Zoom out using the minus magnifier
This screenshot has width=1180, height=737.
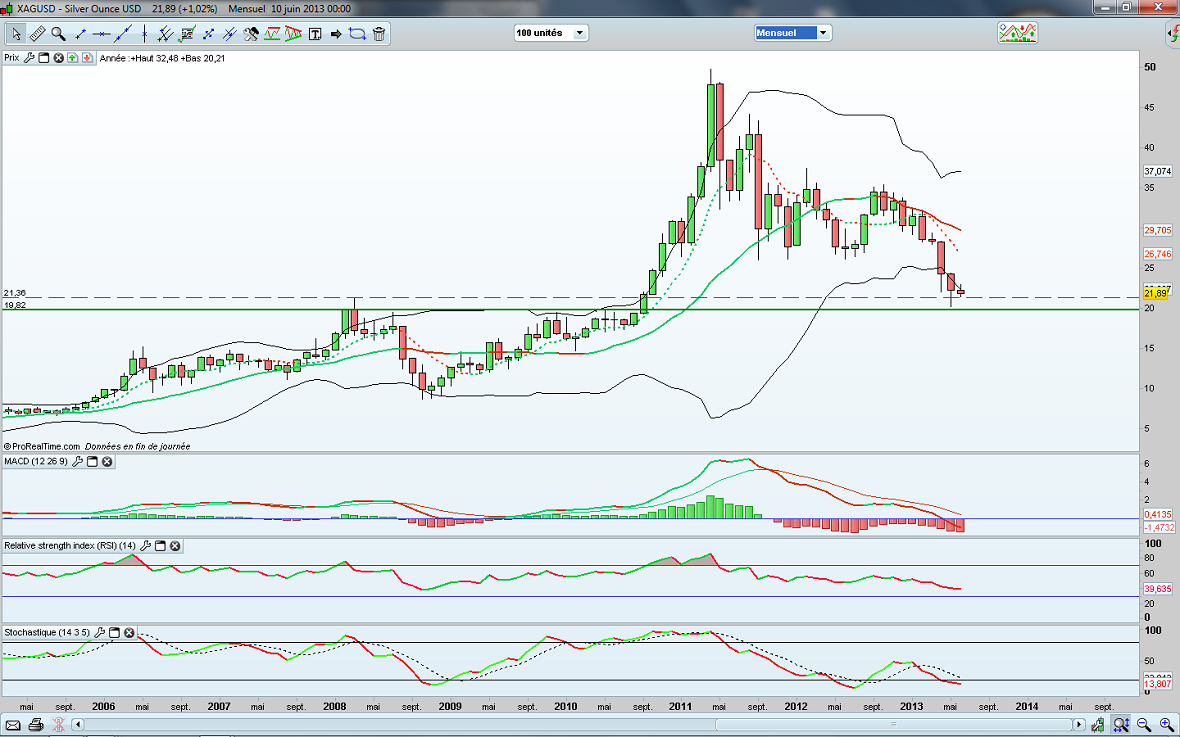[x=1144, y=724]
